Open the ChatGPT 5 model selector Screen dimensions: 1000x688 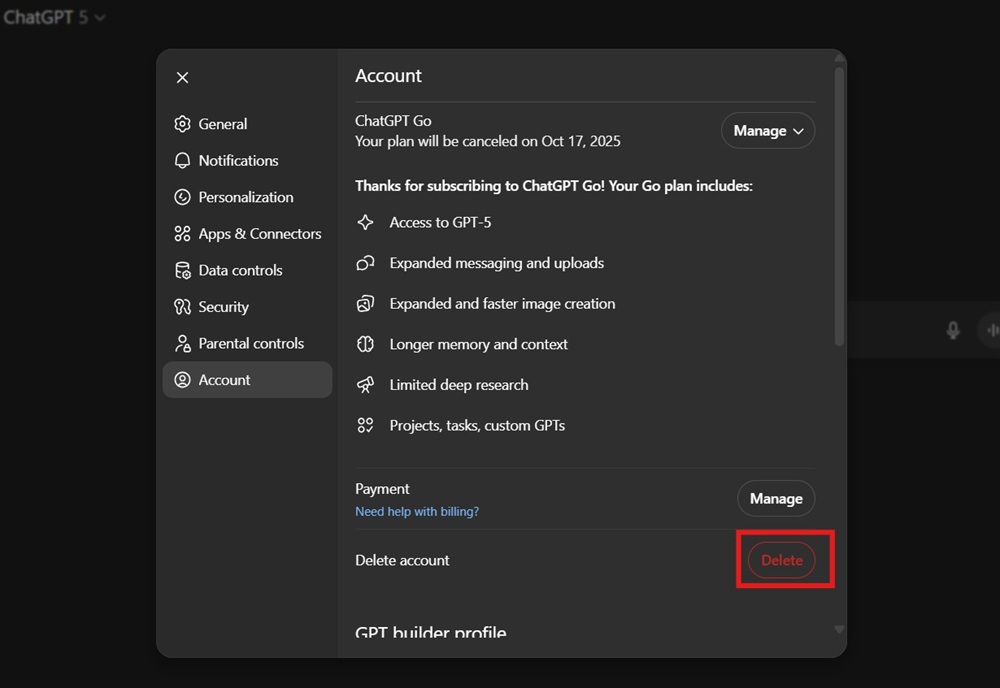tap(54, 17)
